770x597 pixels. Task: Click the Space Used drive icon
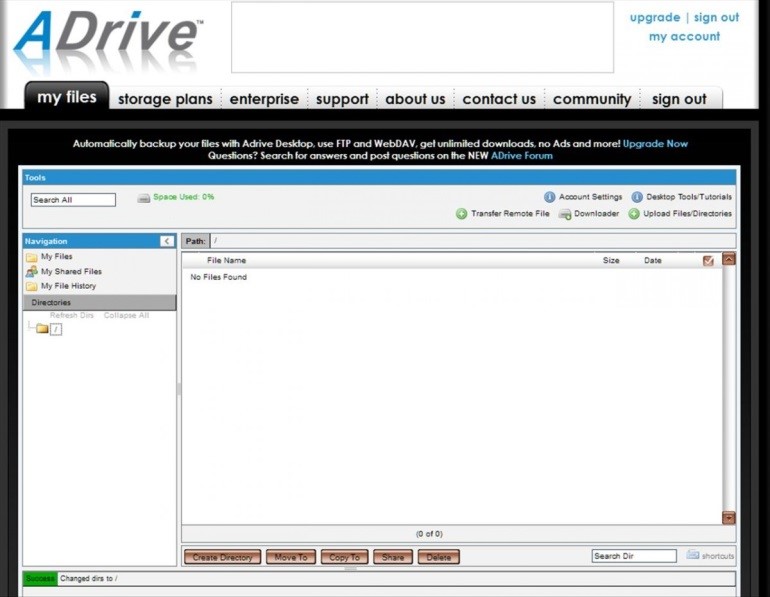tap(143, 198)
